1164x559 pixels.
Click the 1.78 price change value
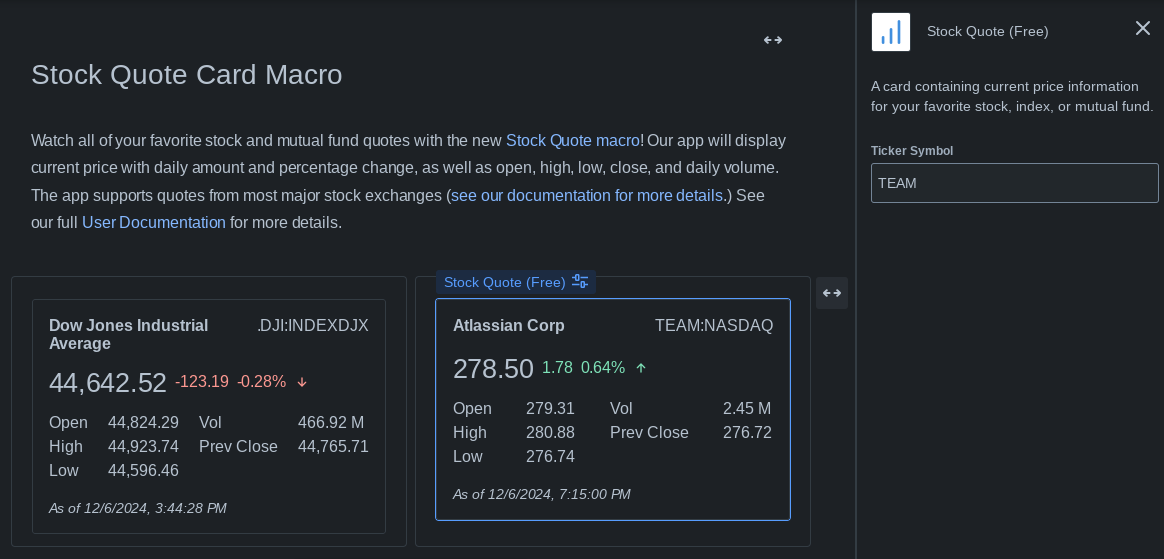click(558, 367)
